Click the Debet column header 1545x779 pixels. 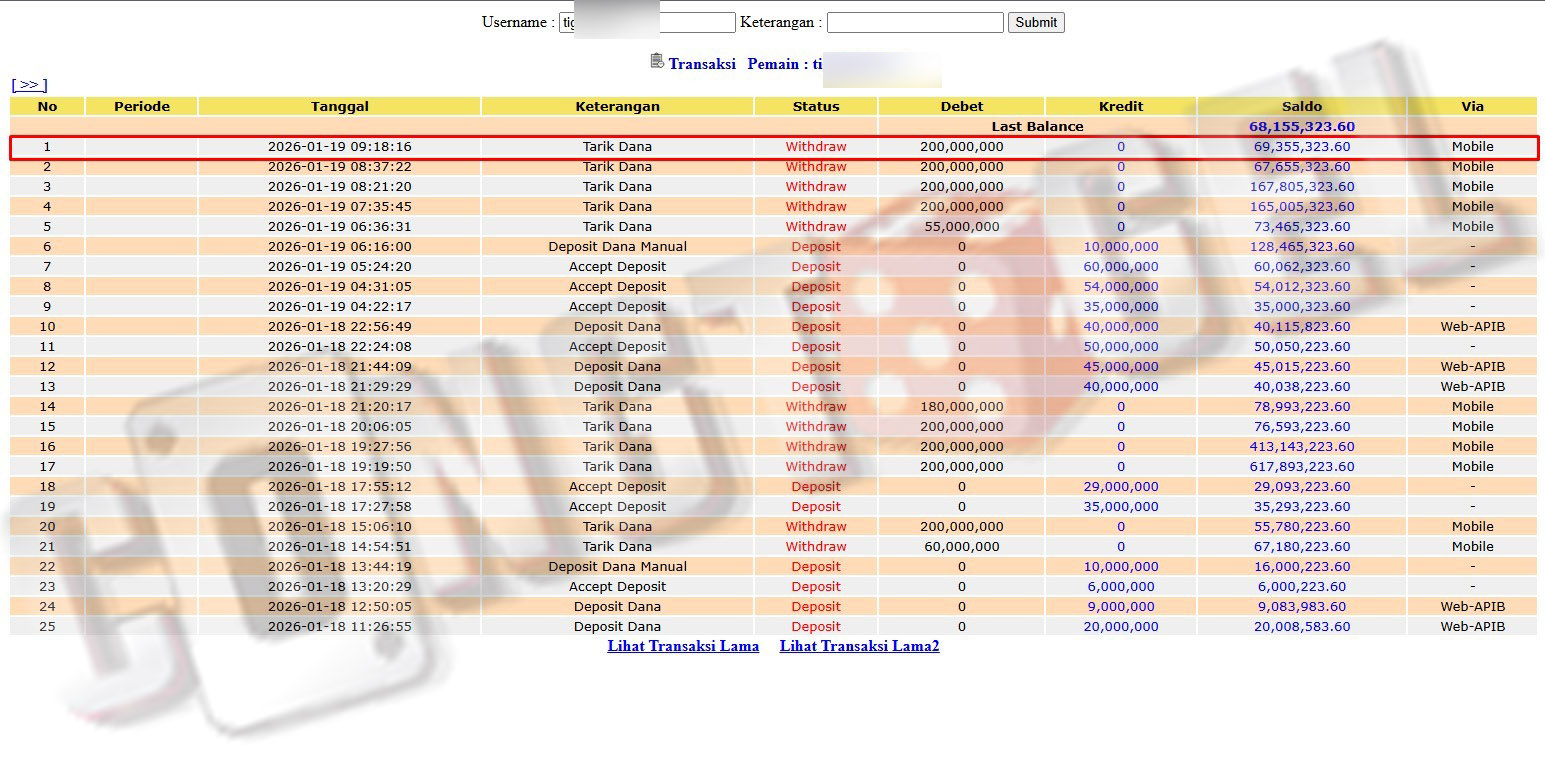961,106
